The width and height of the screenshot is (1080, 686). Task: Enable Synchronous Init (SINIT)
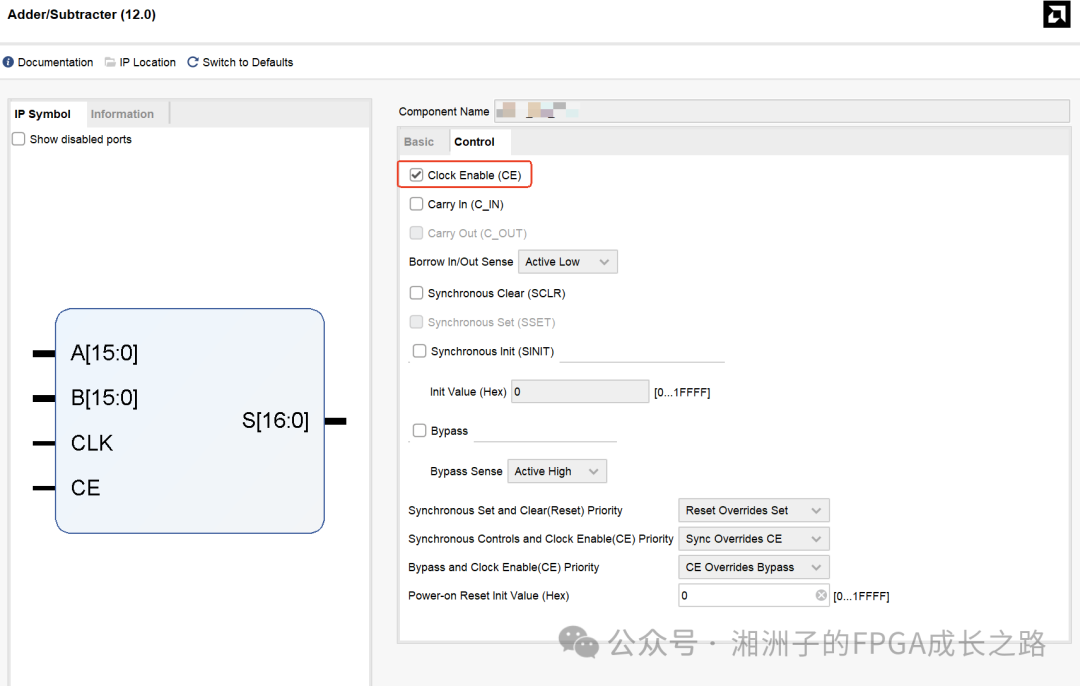point(419,351)
